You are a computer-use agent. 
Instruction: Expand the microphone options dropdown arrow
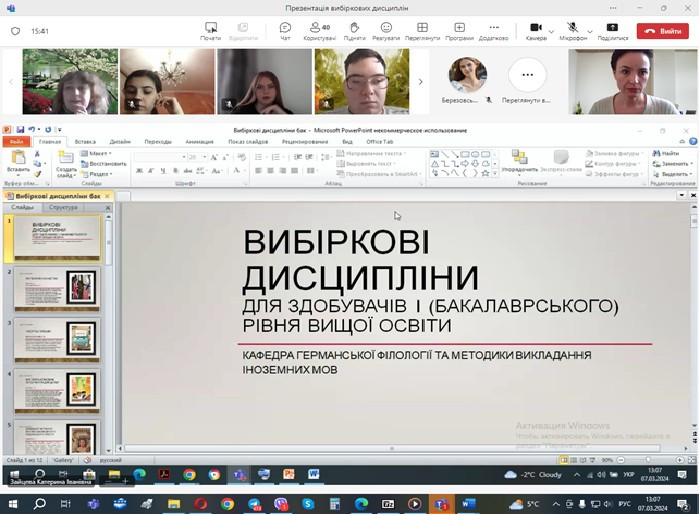click(590, 32)
